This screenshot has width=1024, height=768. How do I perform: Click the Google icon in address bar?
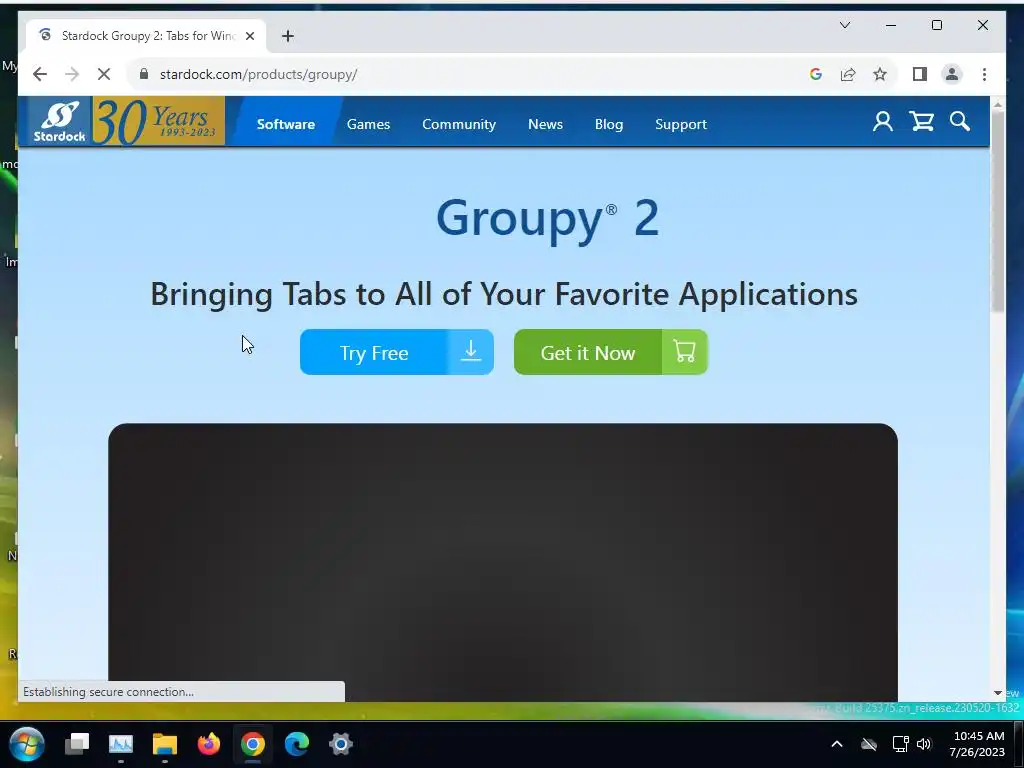click(816, 74)
